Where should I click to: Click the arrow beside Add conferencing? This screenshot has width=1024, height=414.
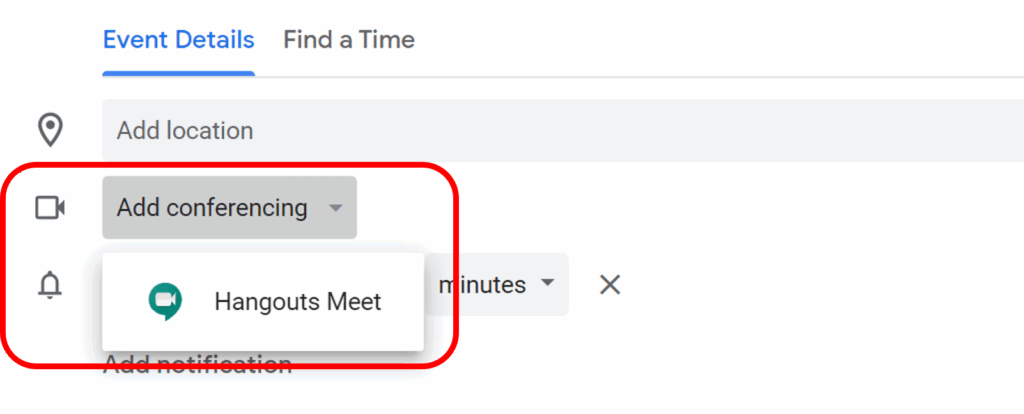[x=336, y=208]
